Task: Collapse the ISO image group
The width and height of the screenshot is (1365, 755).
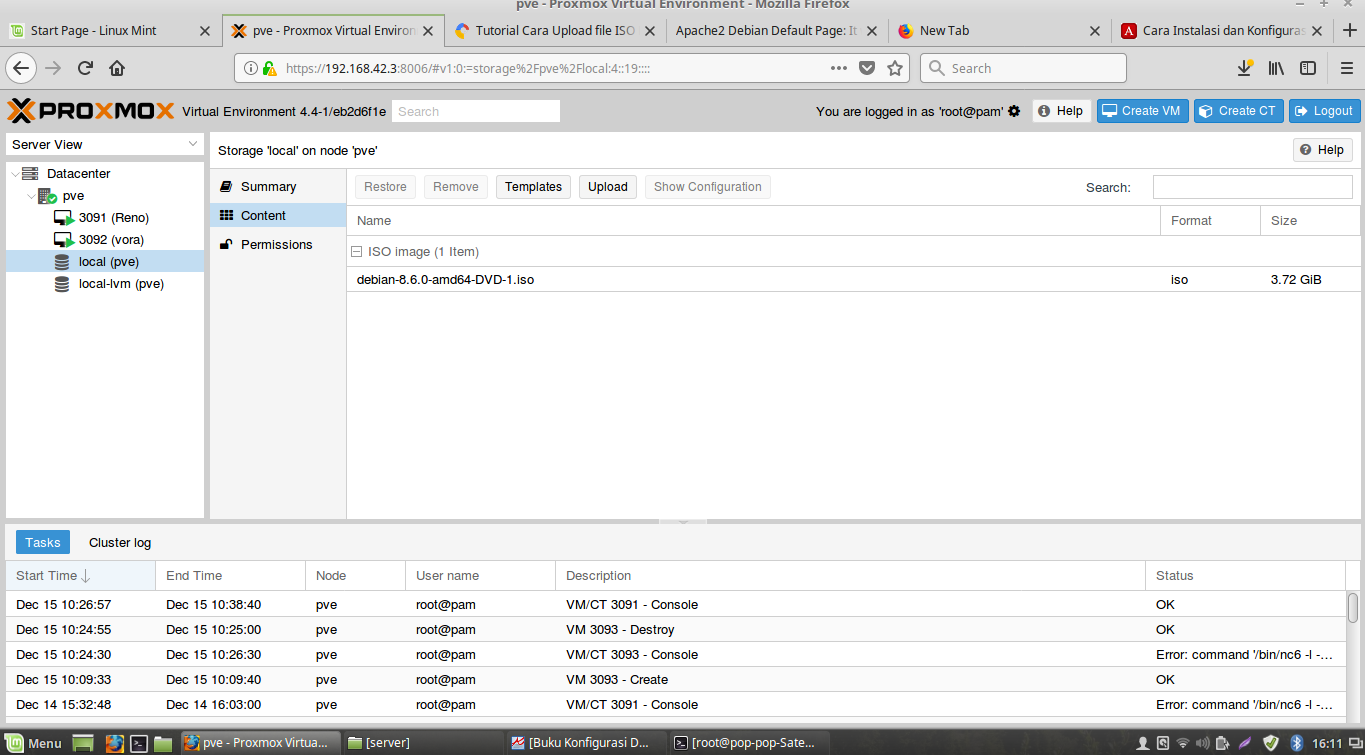Action: pyautogui.click(x=356, y=252)
